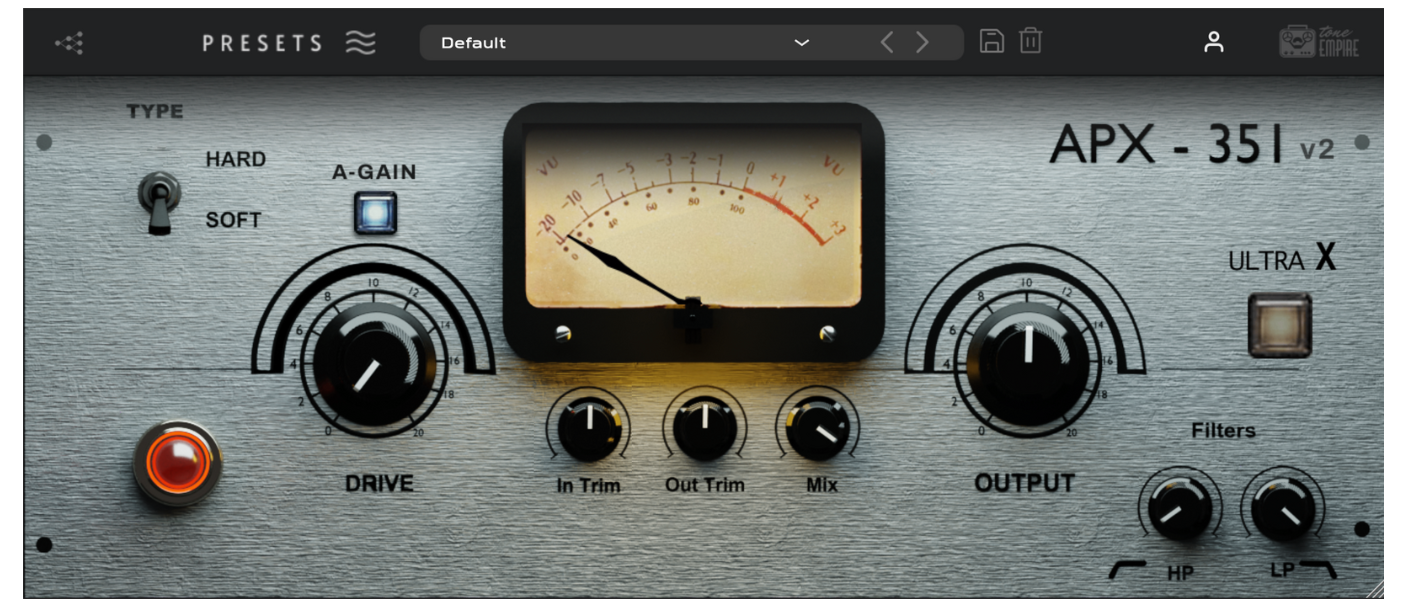Go to previous preset with left arrow
The image size is (1412, 607).
pyautogui.click(x=886, y=42)
